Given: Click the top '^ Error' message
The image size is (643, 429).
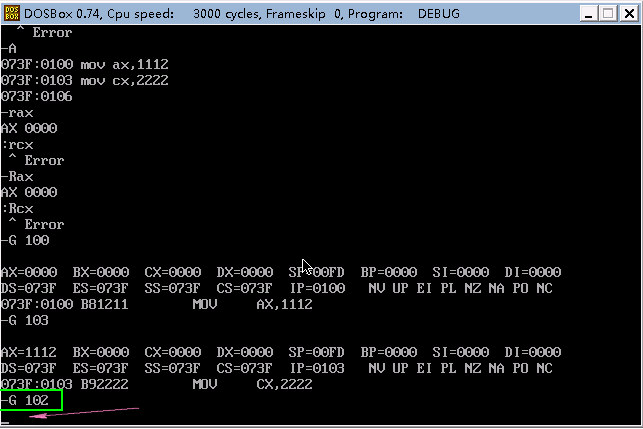Looking at the screenshot, I should pyautogui.click(x=44, y=32).
